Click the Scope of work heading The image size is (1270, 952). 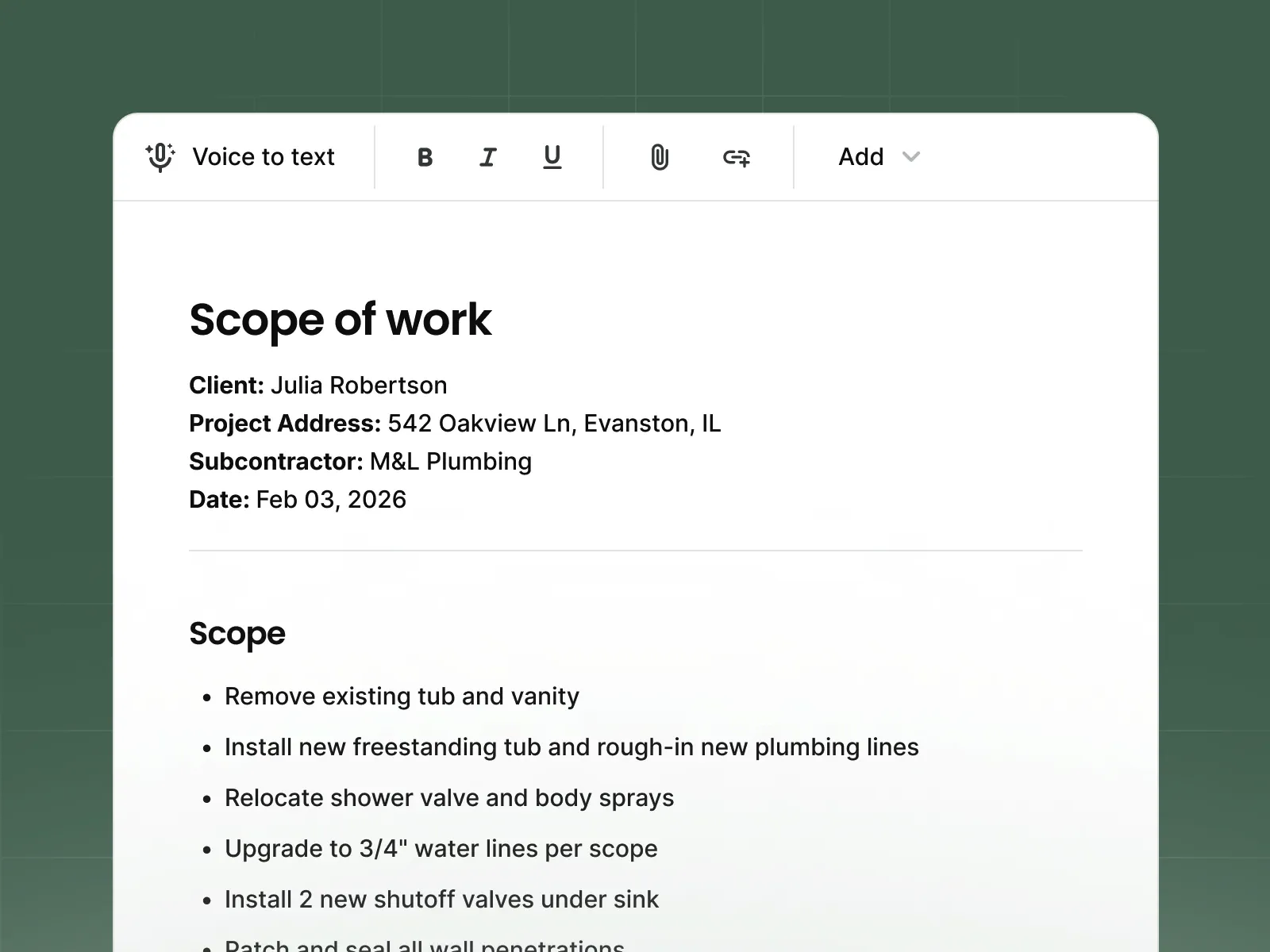pos(341,321)
